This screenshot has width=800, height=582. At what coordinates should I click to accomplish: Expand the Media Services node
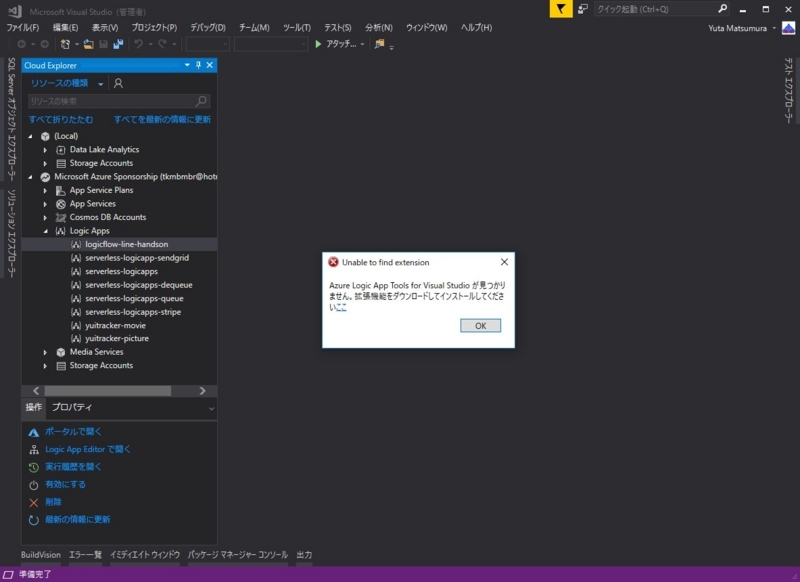pos(45,352)
